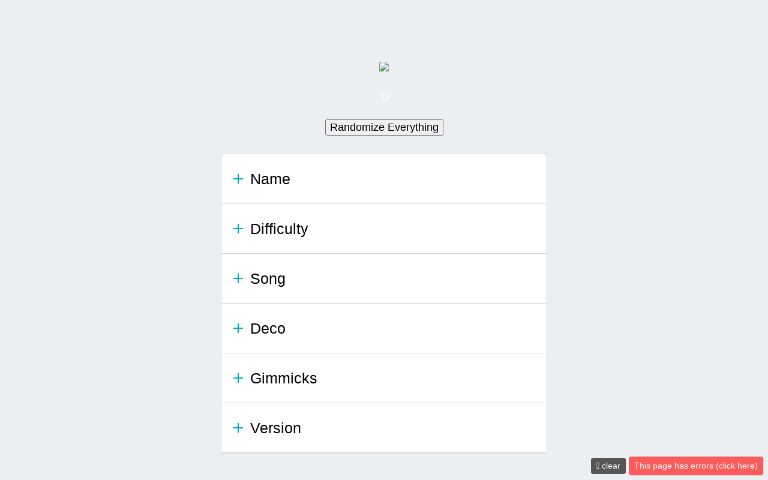The height and width of the screenshot is (480, 768).
Task: Toggle the Name accordion header bar
Action: click(x=420, y=179)
